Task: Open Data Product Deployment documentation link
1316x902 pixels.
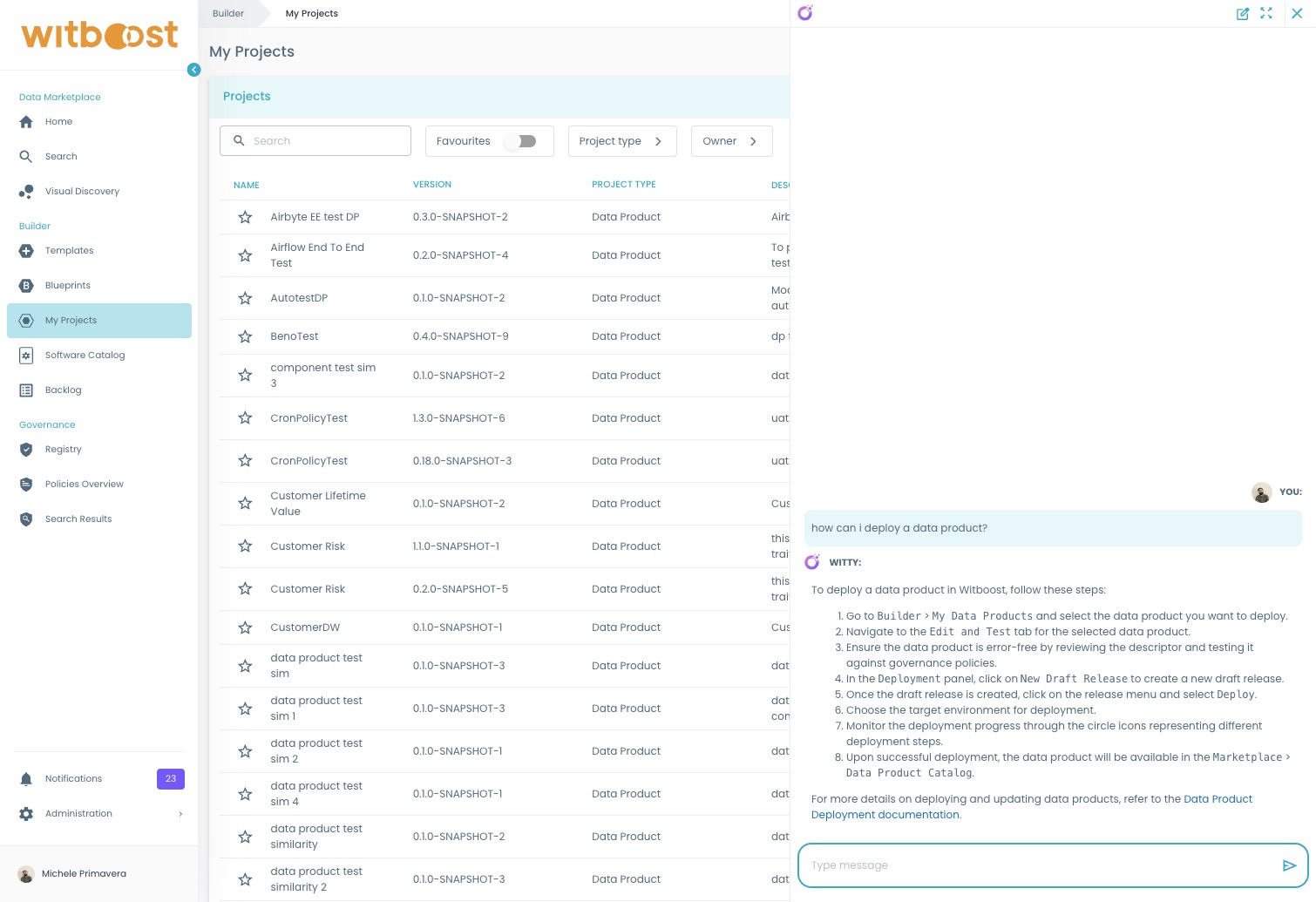Action: (x=885, y=815)
